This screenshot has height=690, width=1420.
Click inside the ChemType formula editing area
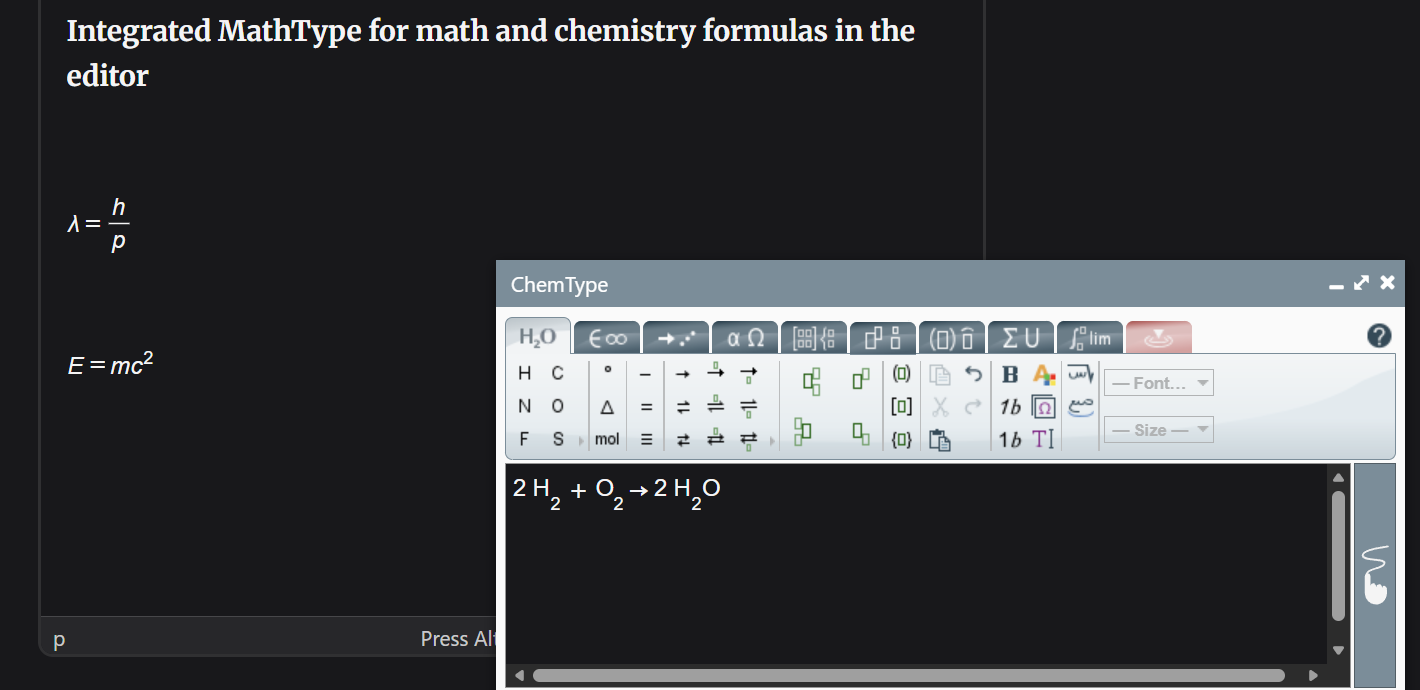click(x=917, y=563)
